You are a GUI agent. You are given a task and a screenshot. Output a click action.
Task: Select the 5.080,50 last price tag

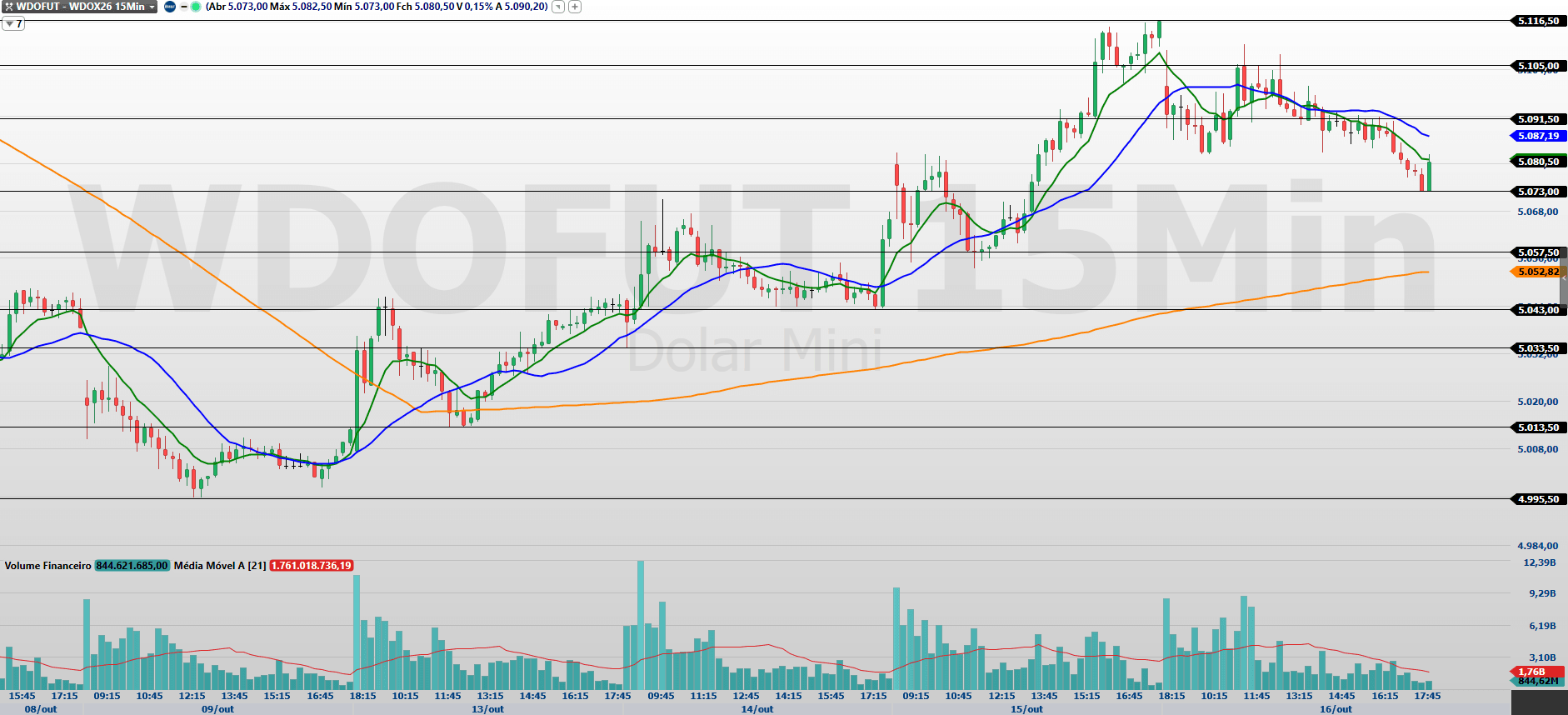pos(1538,162)
